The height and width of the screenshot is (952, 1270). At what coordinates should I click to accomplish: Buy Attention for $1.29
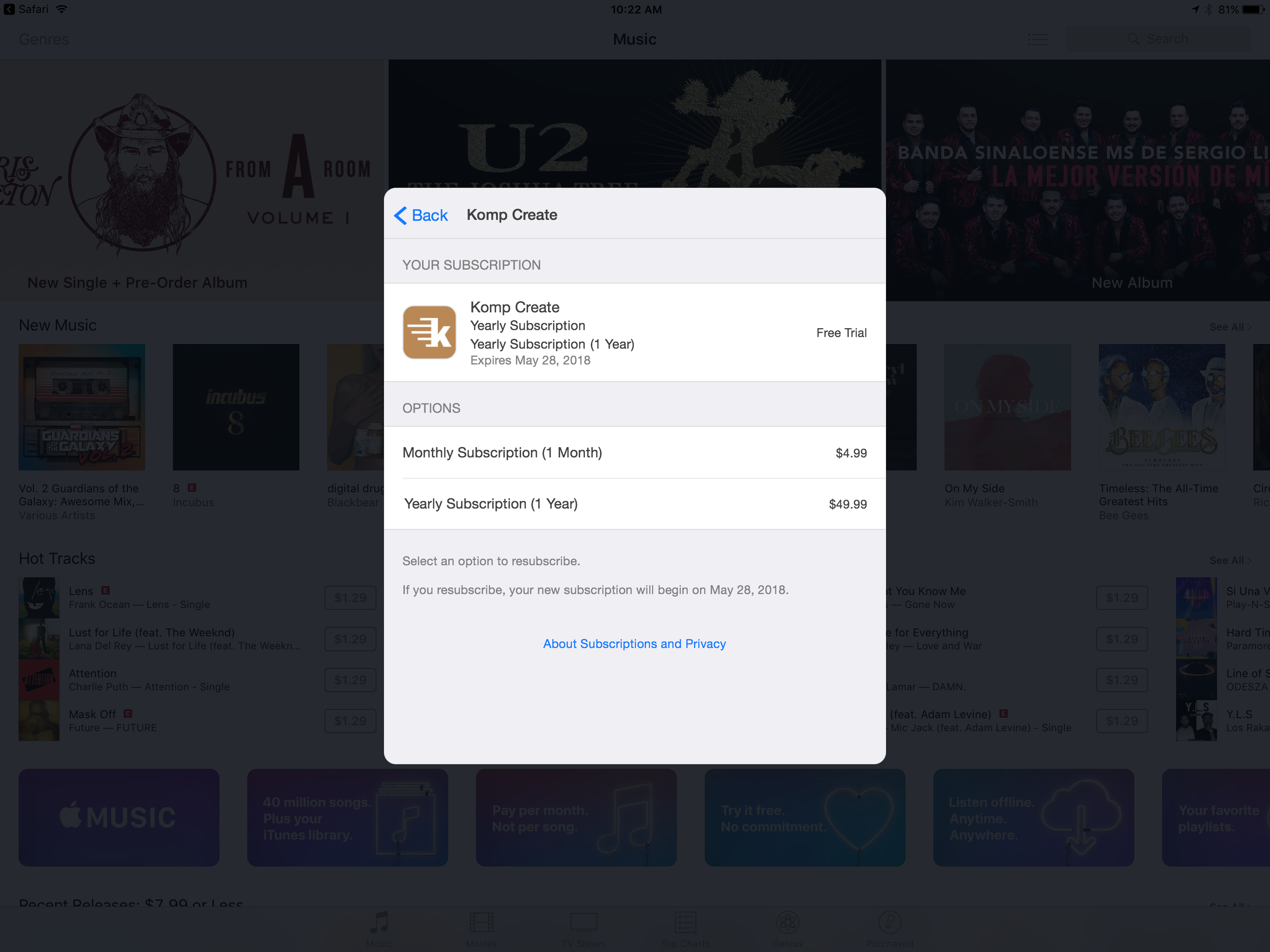point(350,680)
